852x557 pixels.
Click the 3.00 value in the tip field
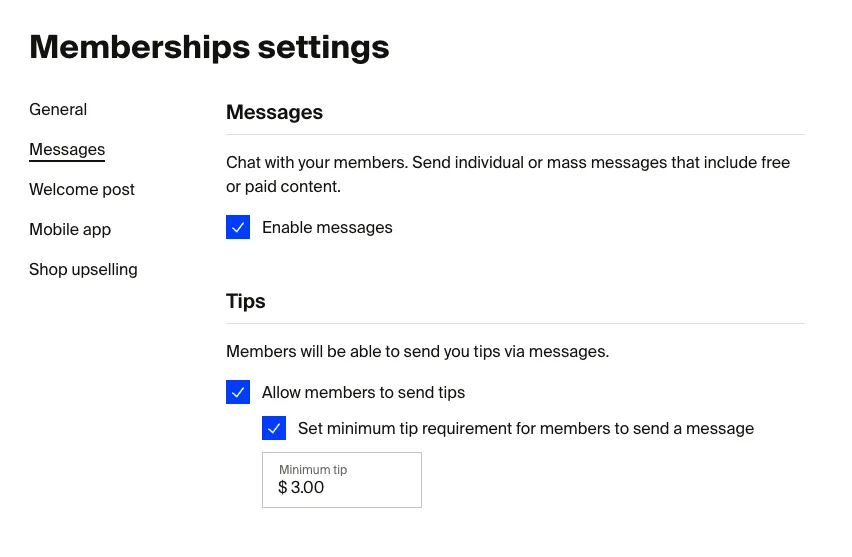tap(308, 488)
